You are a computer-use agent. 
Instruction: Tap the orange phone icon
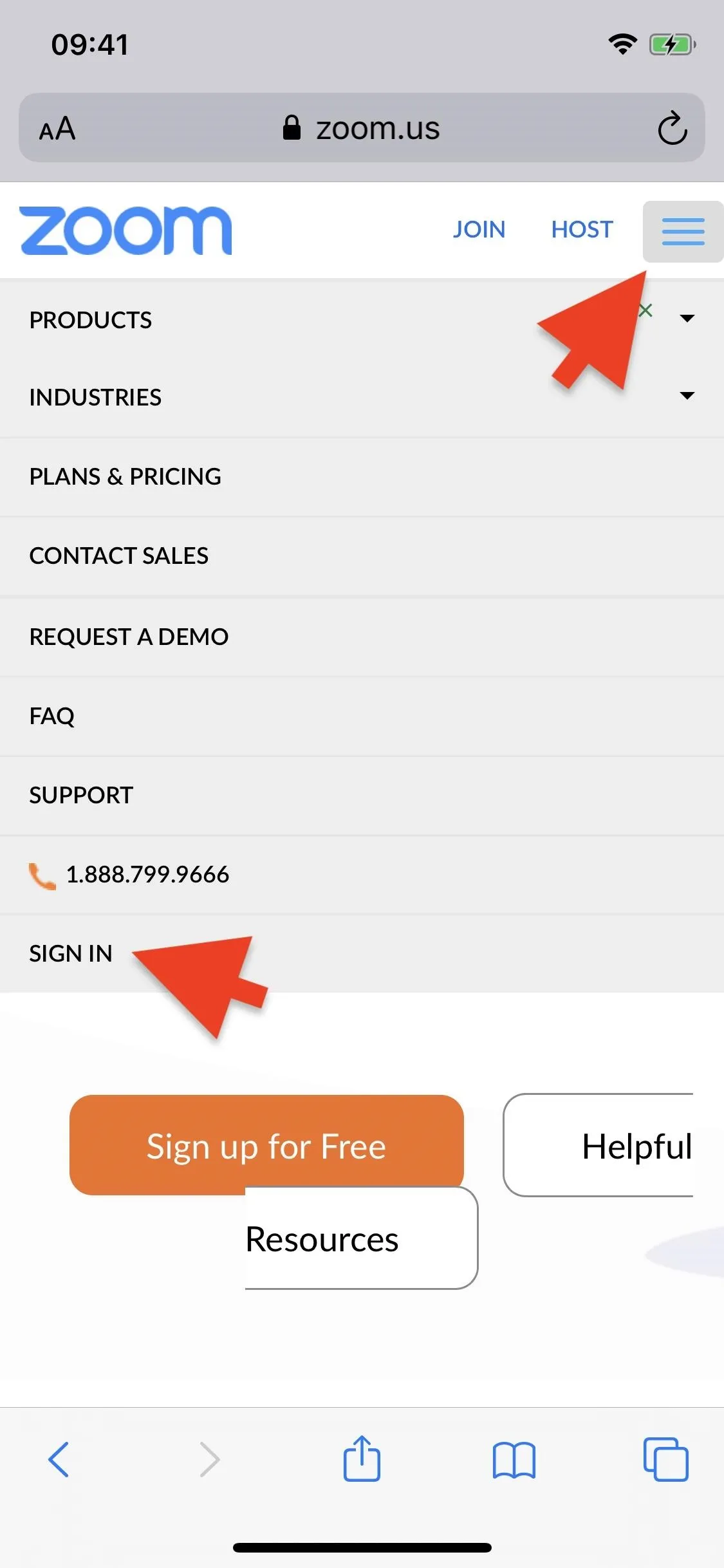(x=42, y=876)
